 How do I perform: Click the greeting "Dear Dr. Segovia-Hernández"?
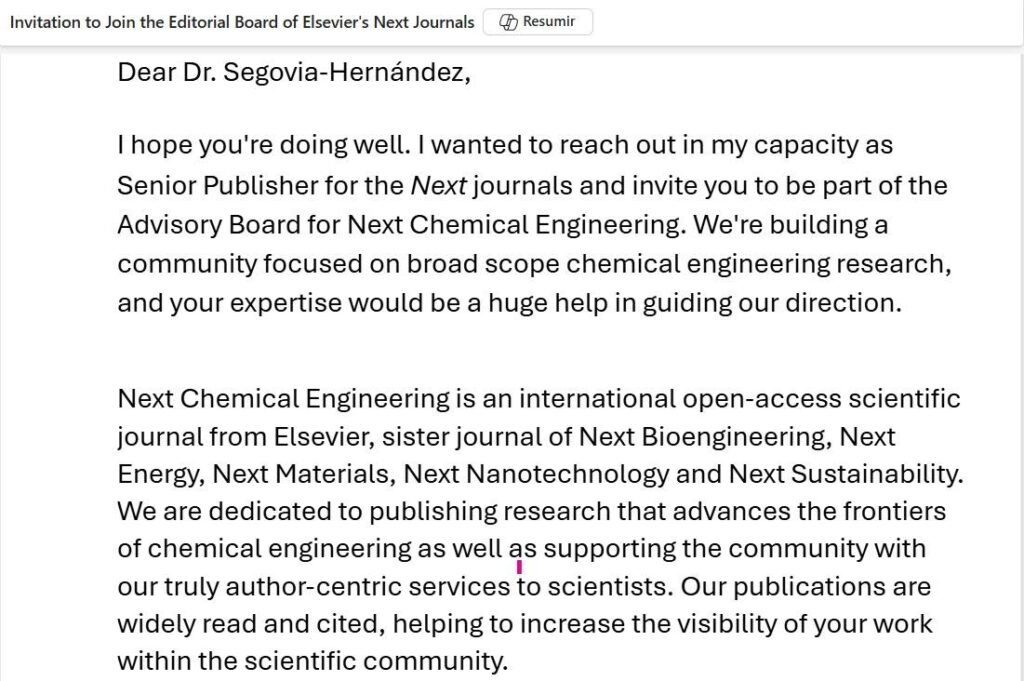point(293,72)
